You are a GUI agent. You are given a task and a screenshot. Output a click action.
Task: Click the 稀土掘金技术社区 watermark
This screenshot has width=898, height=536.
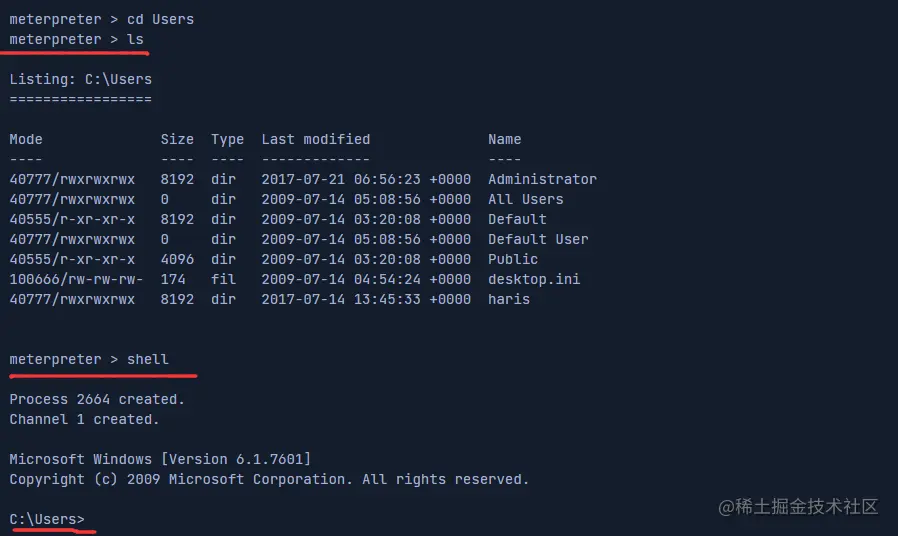[x=798, y=506]
